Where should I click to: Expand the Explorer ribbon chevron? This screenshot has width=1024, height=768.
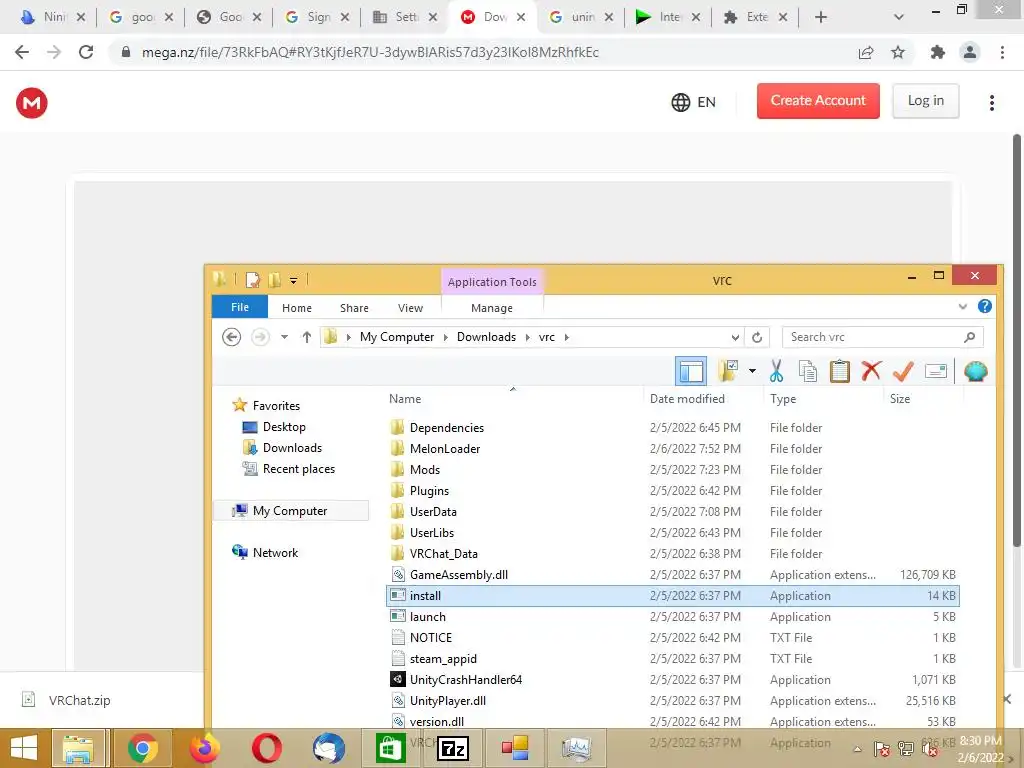(x=963, y=306)
